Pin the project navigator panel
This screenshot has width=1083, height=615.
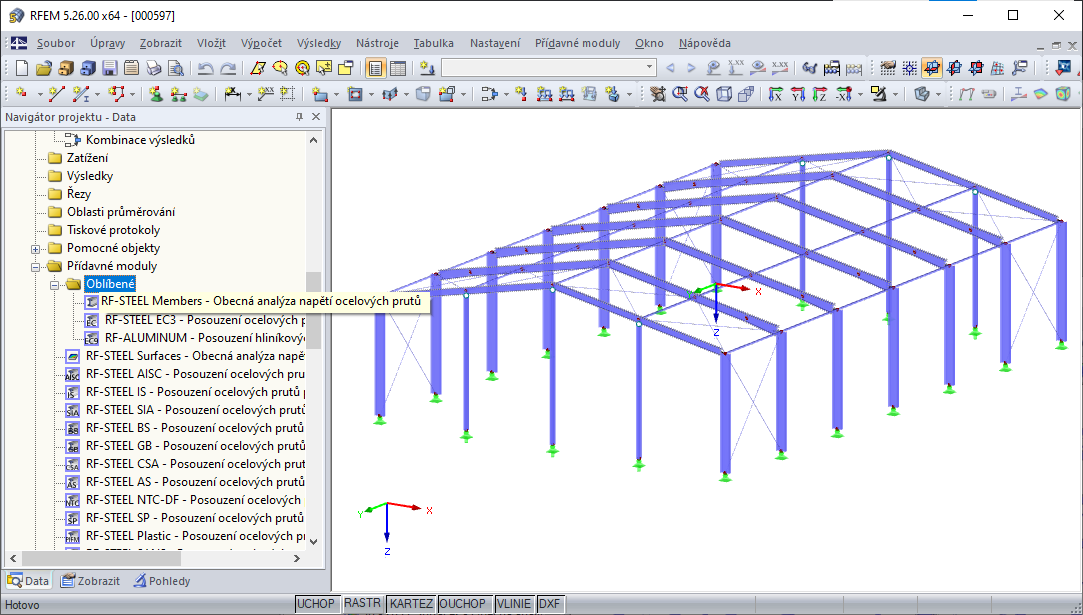(299, 117)
